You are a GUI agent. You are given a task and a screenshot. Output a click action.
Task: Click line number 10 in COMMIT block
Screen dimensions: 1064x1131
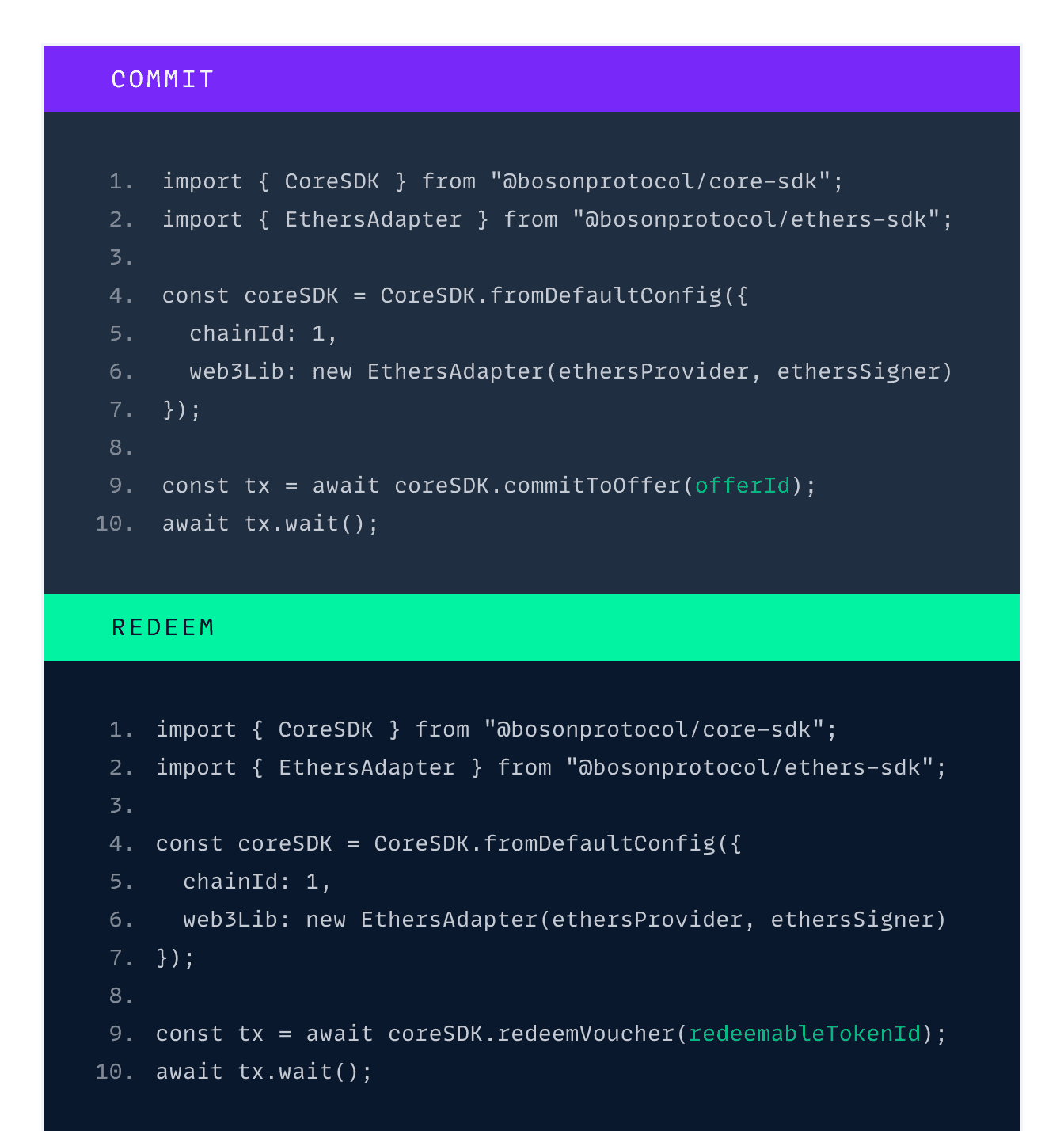pyautogui.click(x=115, y=524)
